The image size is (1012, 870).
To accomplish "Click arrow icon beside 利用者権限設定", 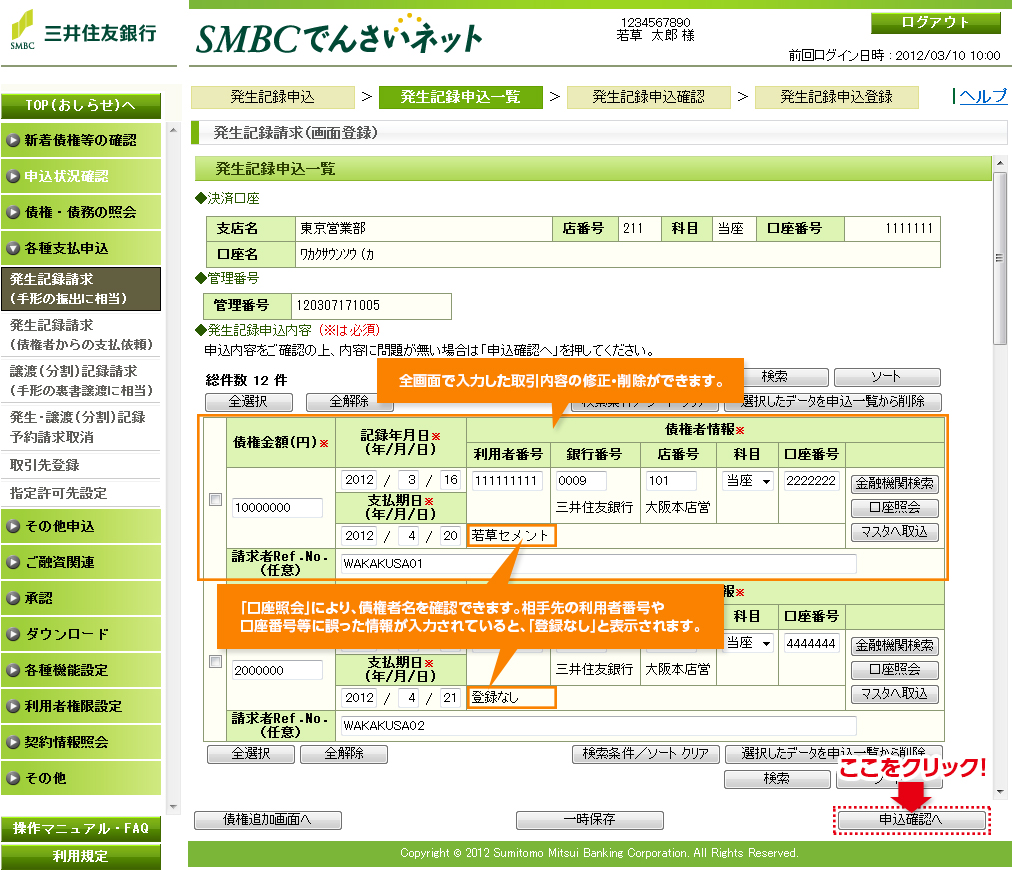I will click(13, 707).
